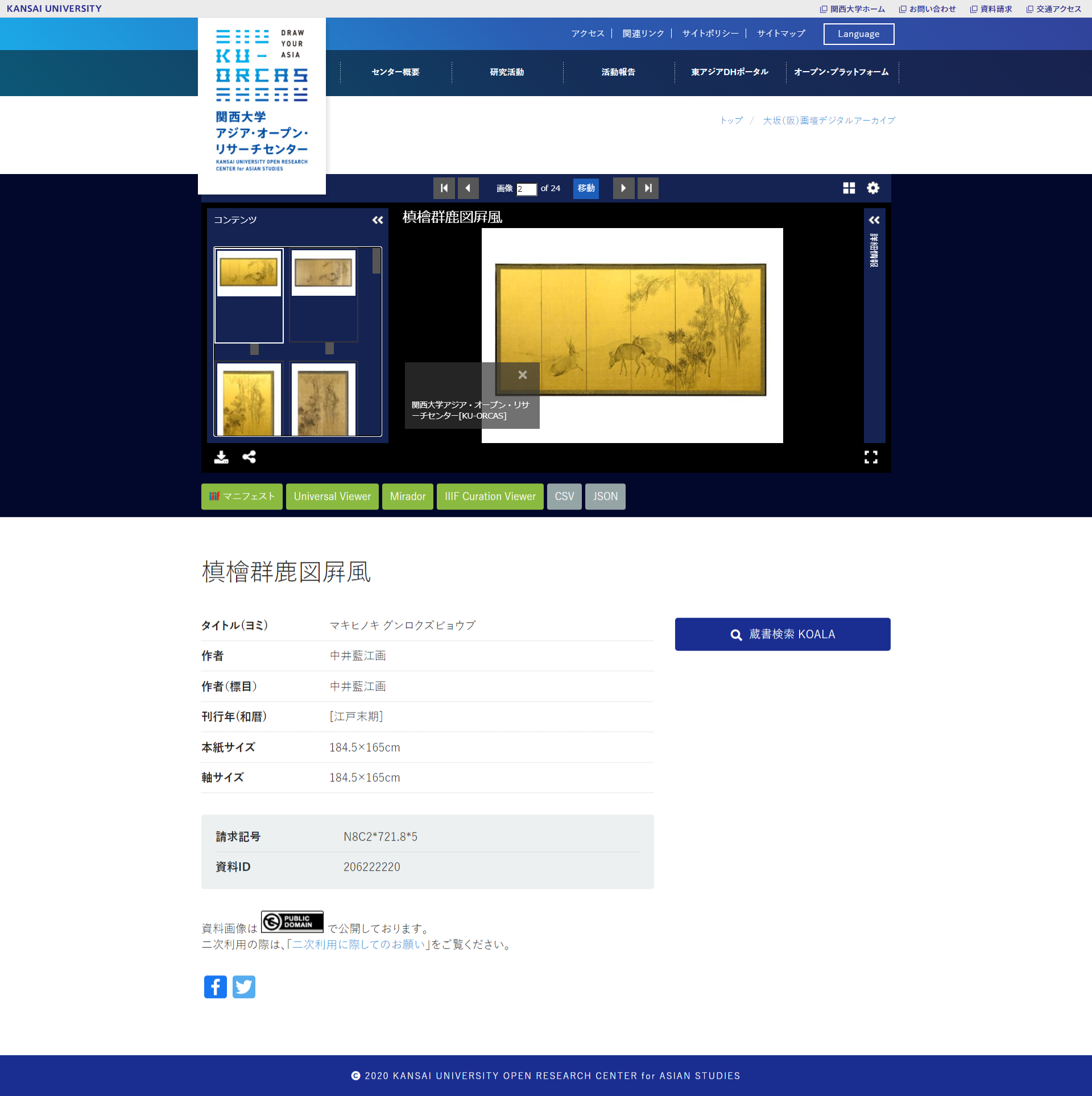Screen dimensions: 1092x1096
Task: Click the アクセス link
Action: click(588, 34)
